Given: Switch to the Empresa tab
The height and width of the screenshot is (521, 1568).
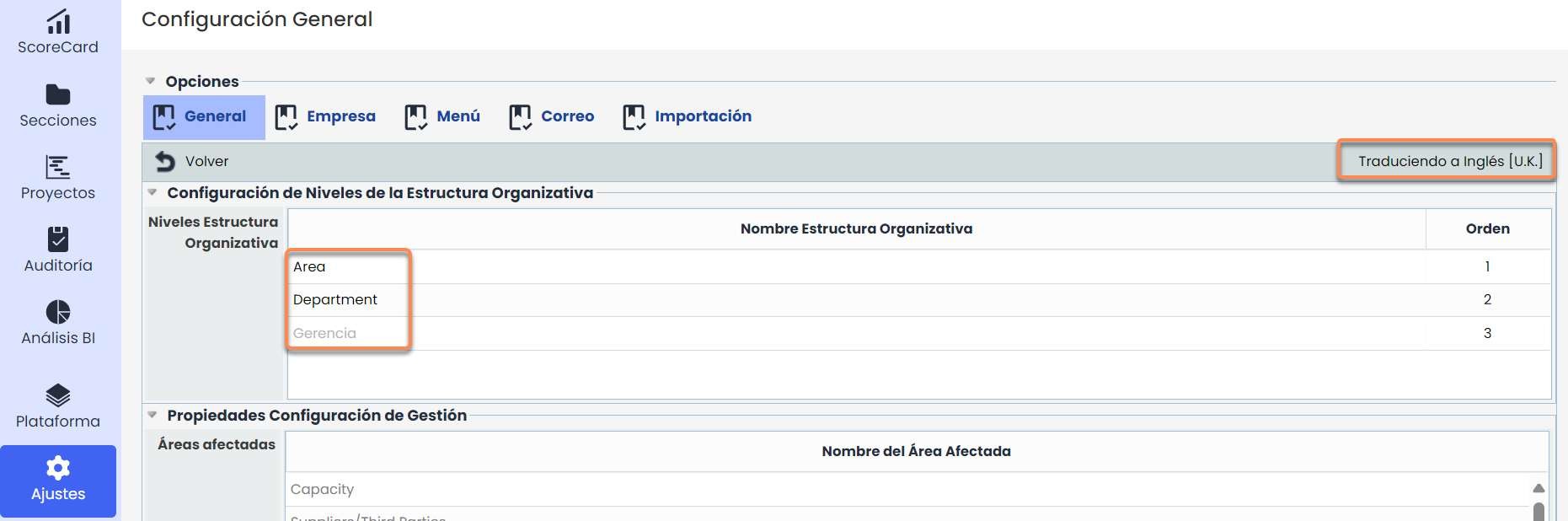Looking at the screenshot, I should (x=326, y=116).
